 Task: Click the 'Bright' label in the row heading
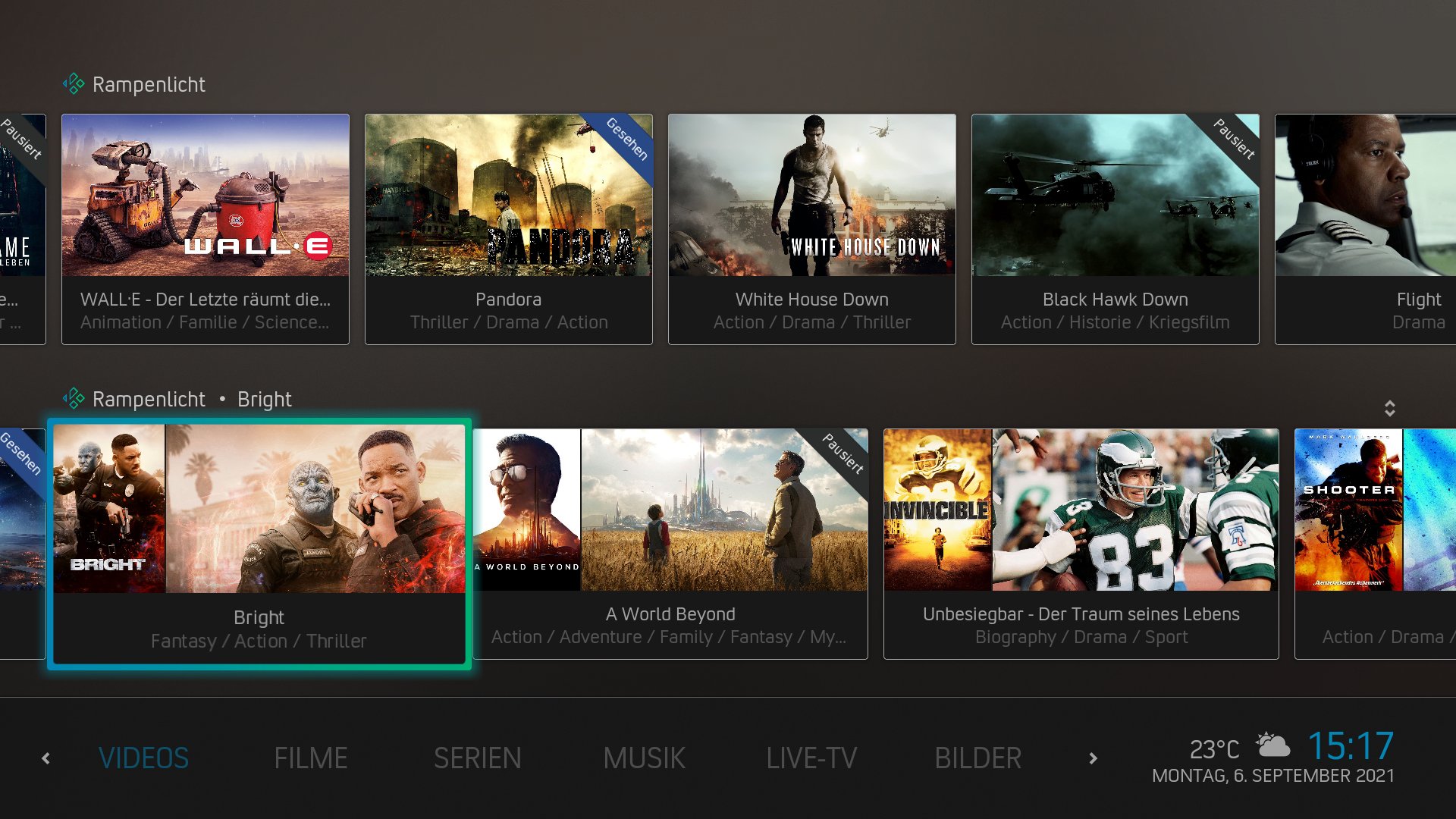click(x=264, y=400)
